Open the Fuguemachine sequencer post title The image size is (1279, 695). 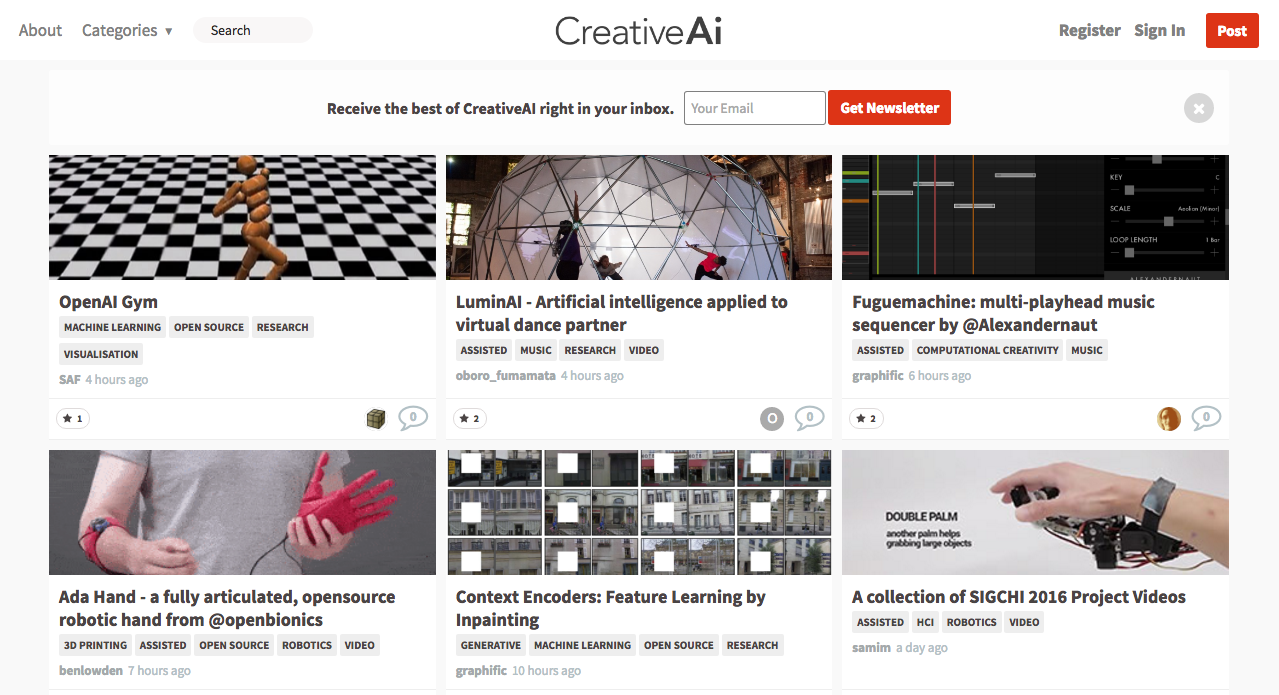[1002, 312]
